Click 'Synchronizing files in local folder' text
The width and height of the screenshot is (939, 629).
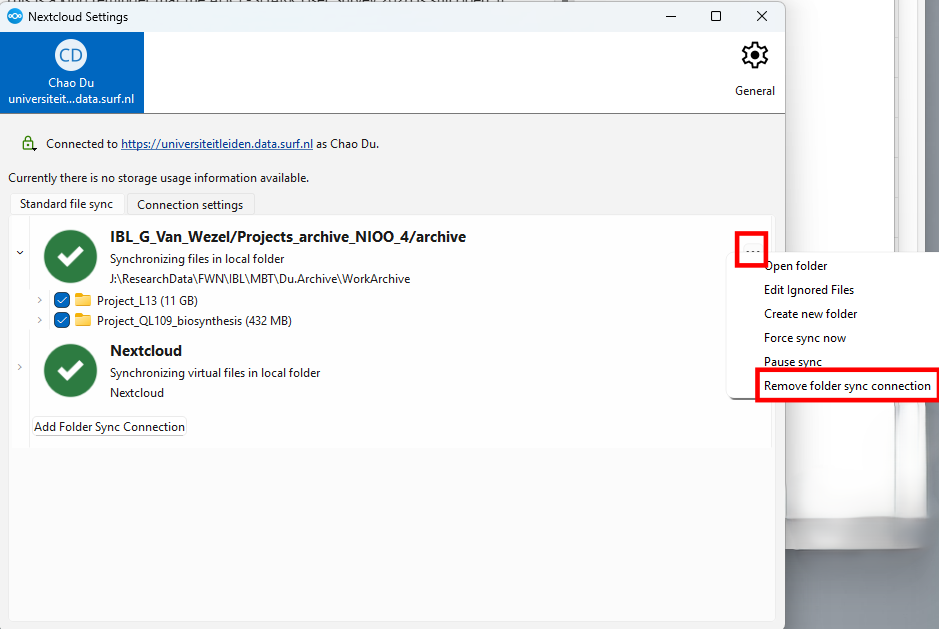pos(197,259)
